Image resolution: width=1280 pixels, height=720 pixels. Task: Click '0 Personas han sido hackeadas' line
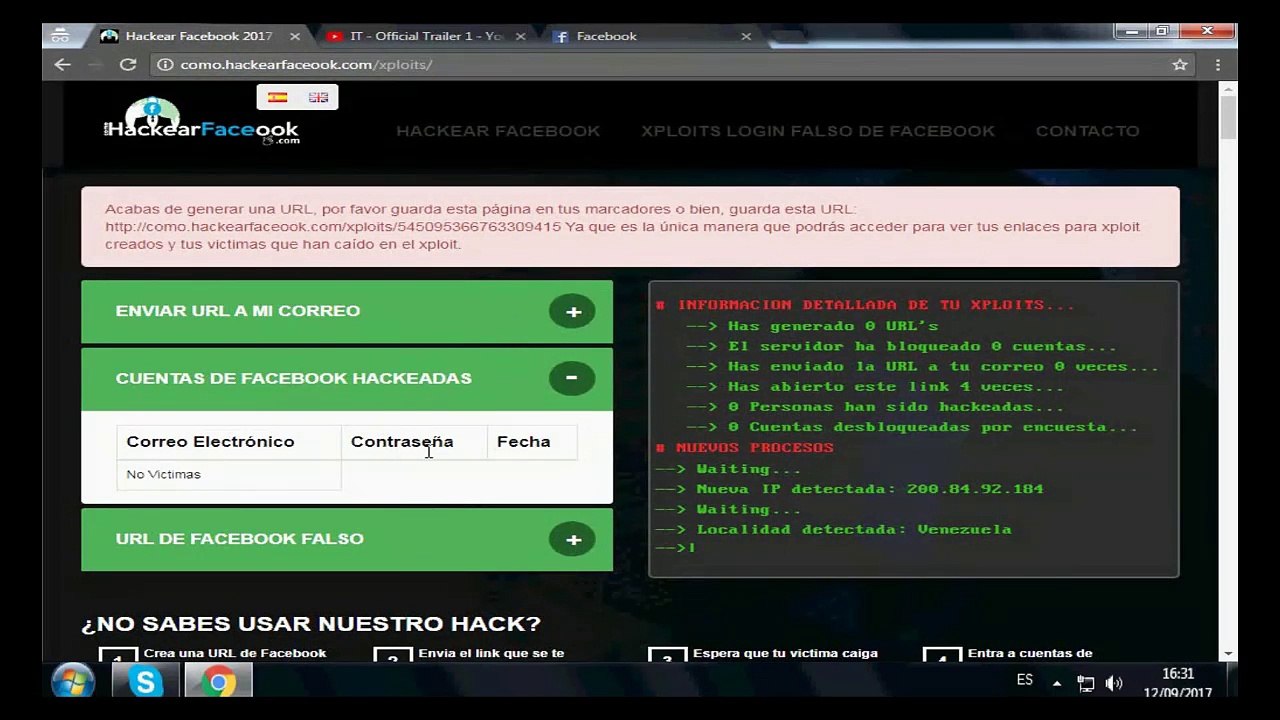pos(875,407)
